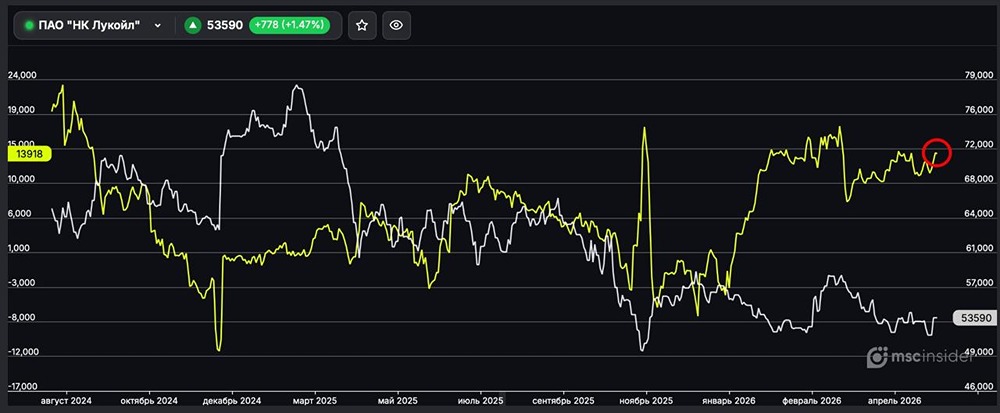Click the left axis value -3,000
Image resolution: width=1000 pixels, height=413 pixels.
pyautogui.click(x=22, y=283)
